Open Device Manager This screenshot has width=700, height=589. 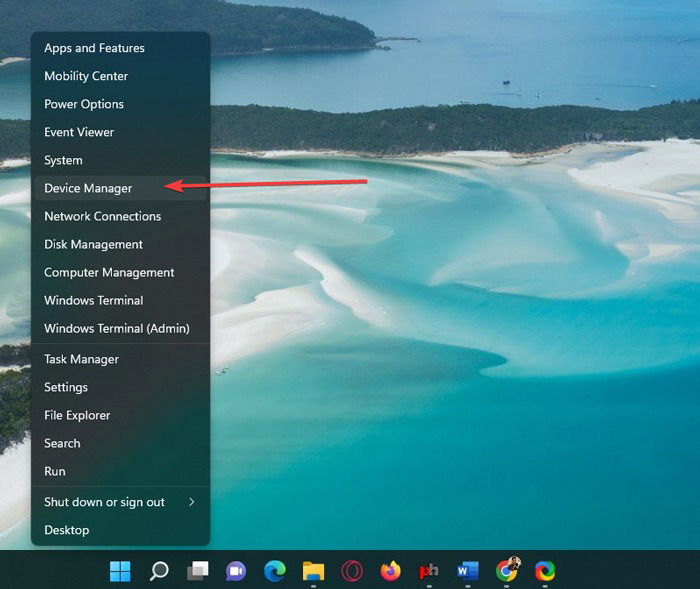(121, 188)
